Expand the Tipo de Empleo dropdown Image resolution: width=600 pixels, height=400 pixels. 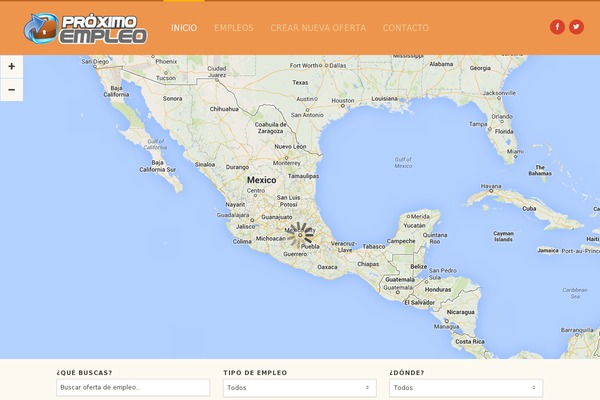tap(300, 388)
